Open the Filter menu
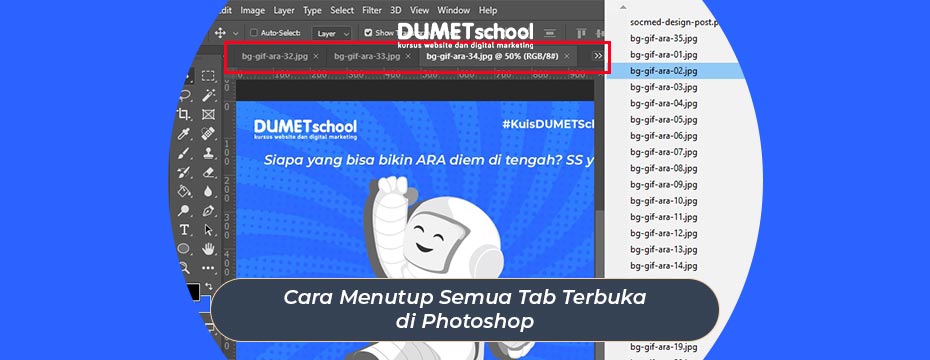Screen dimensions: 930x360 pos(372,10)
